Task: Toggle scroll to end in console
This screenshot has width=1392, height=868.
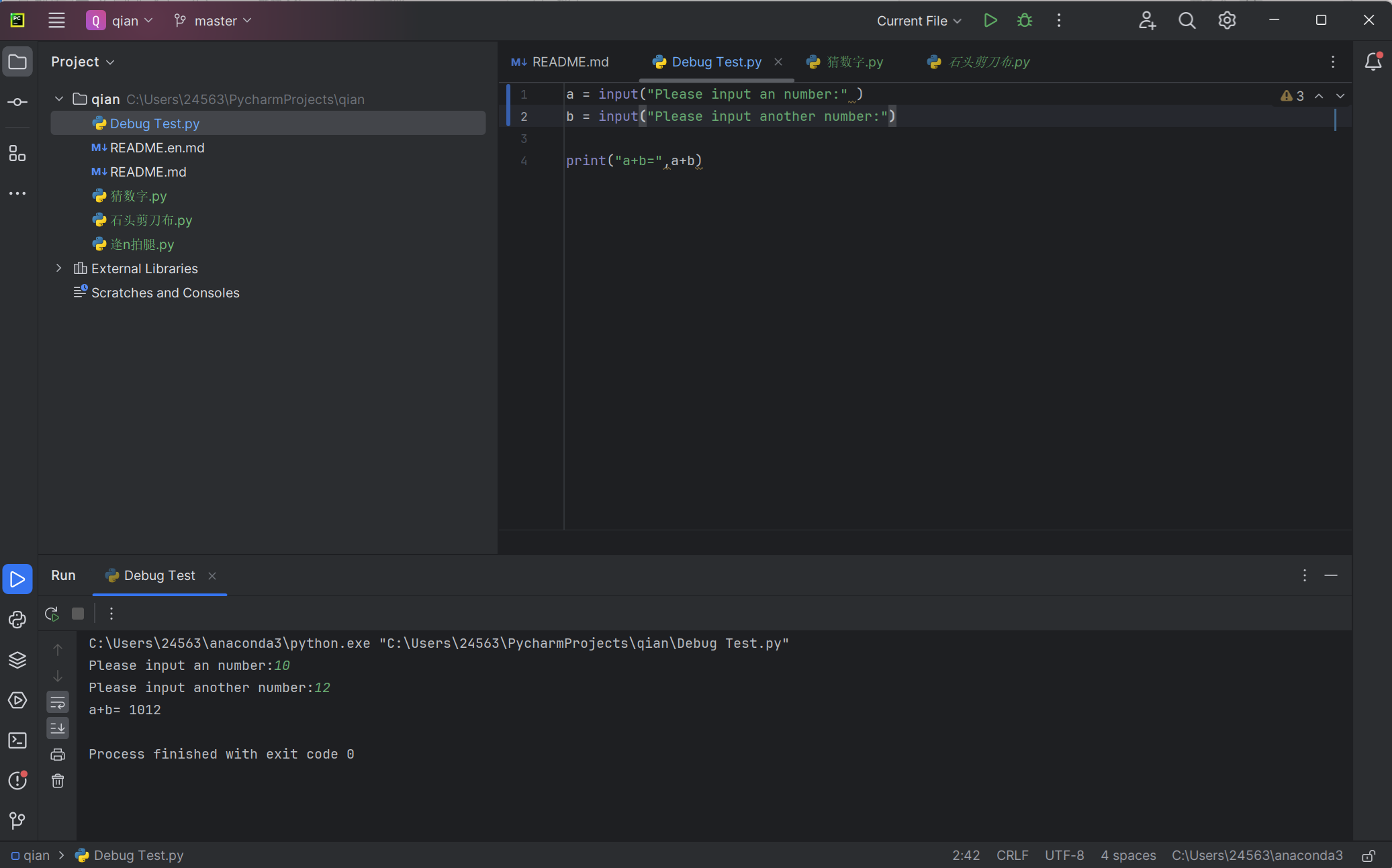Action: pos(58,728)
